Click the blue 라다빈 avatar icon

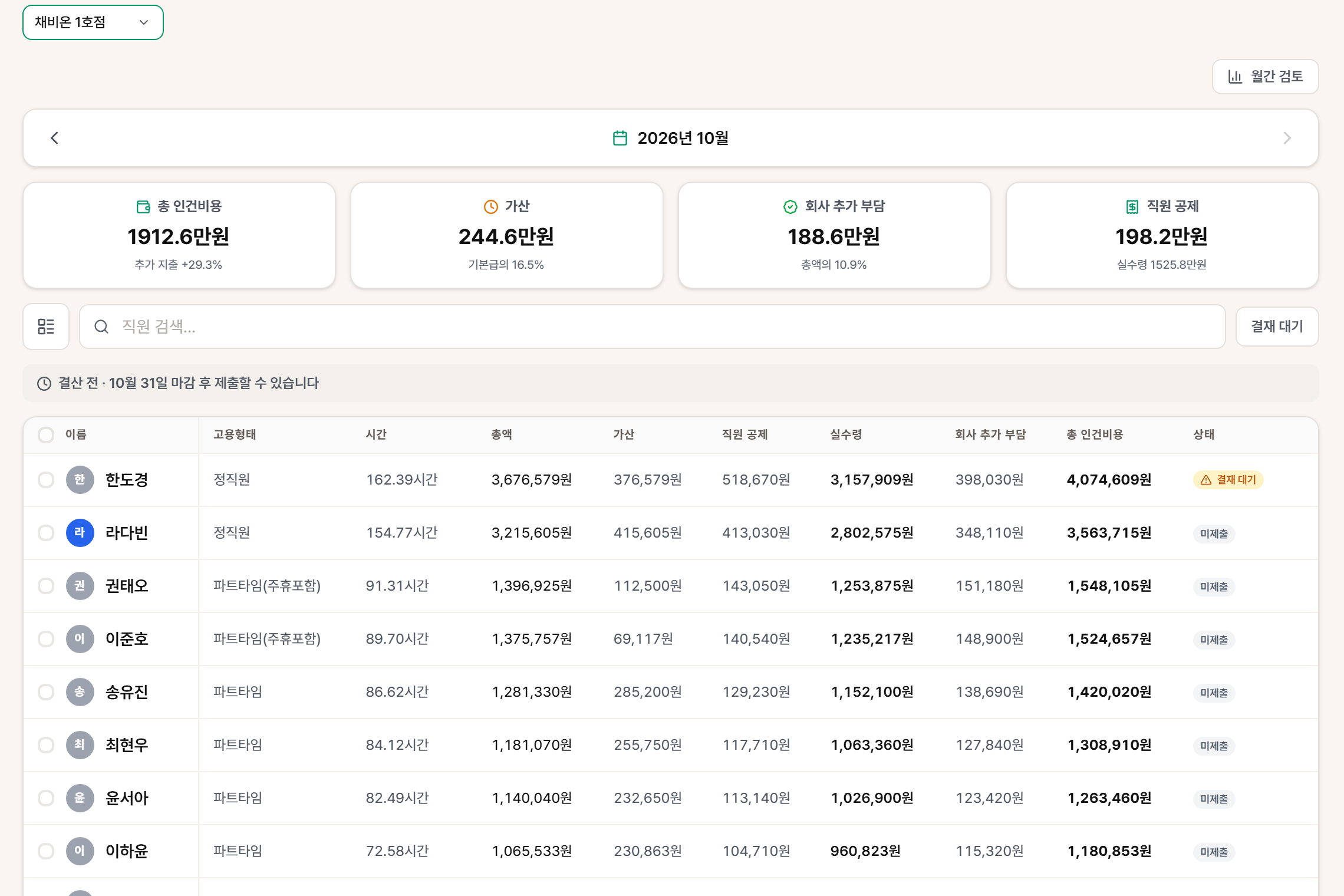coord(80,533)
